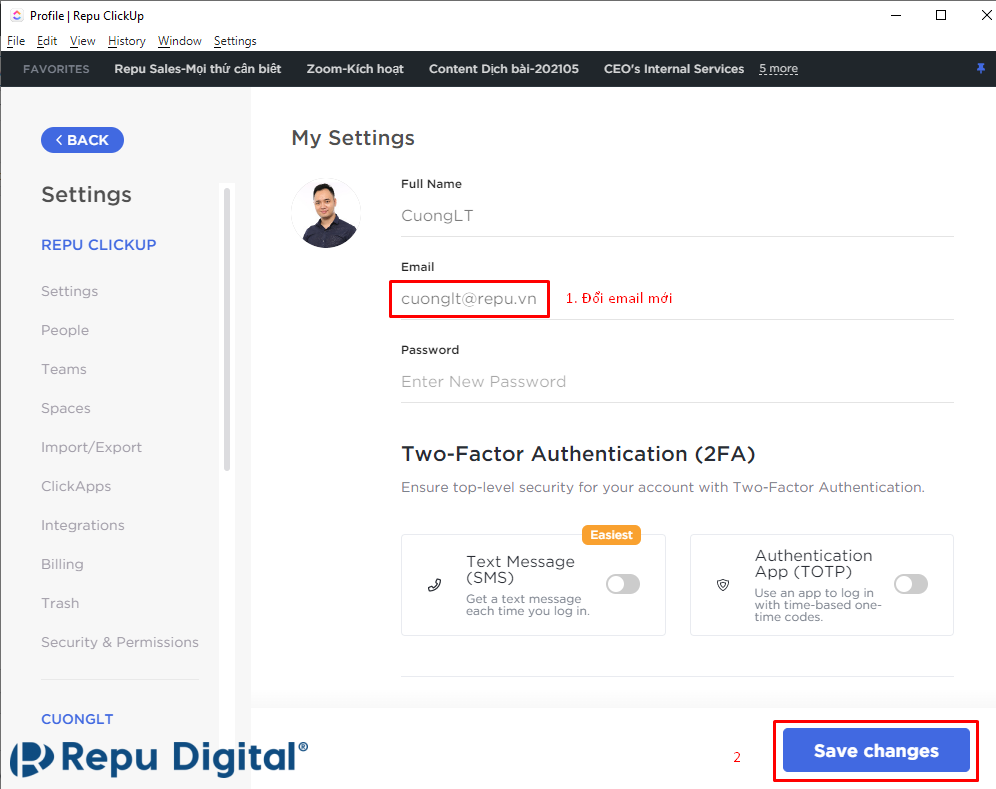
Task: Select Teams in the sidebar
Action: tap(64, 369)
